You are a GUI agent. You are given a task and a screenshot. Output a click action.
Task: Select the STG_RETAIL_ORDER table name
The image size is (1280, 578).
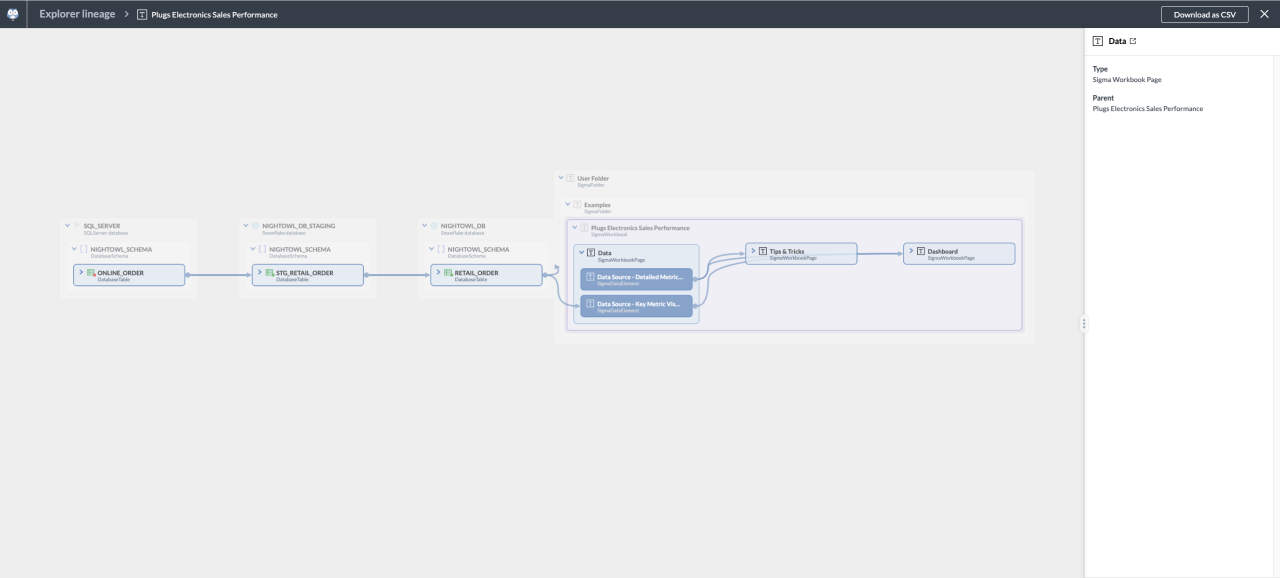(x=304, y=272)
